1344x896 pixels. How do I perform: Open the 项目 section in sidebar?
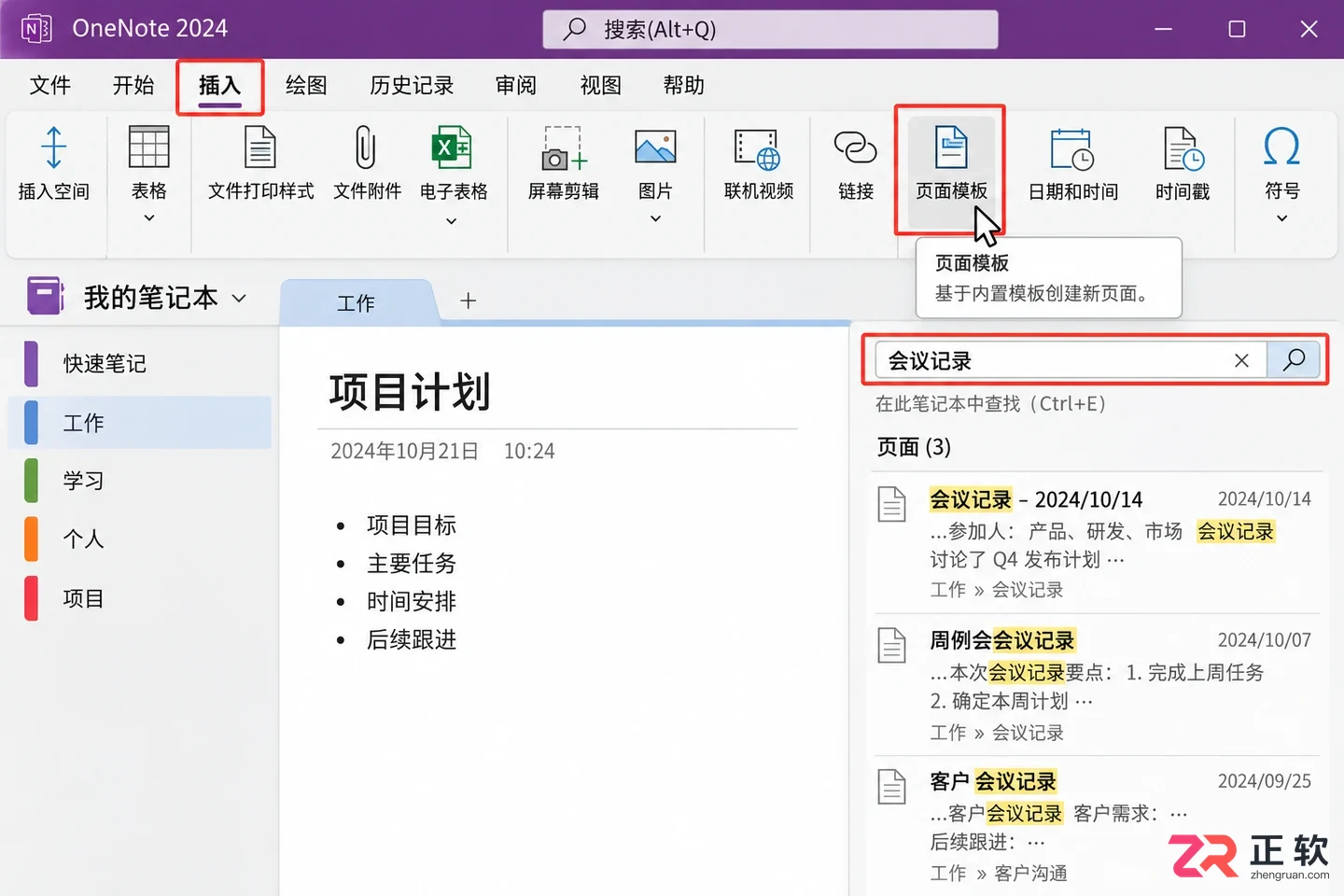click(140, 598)
